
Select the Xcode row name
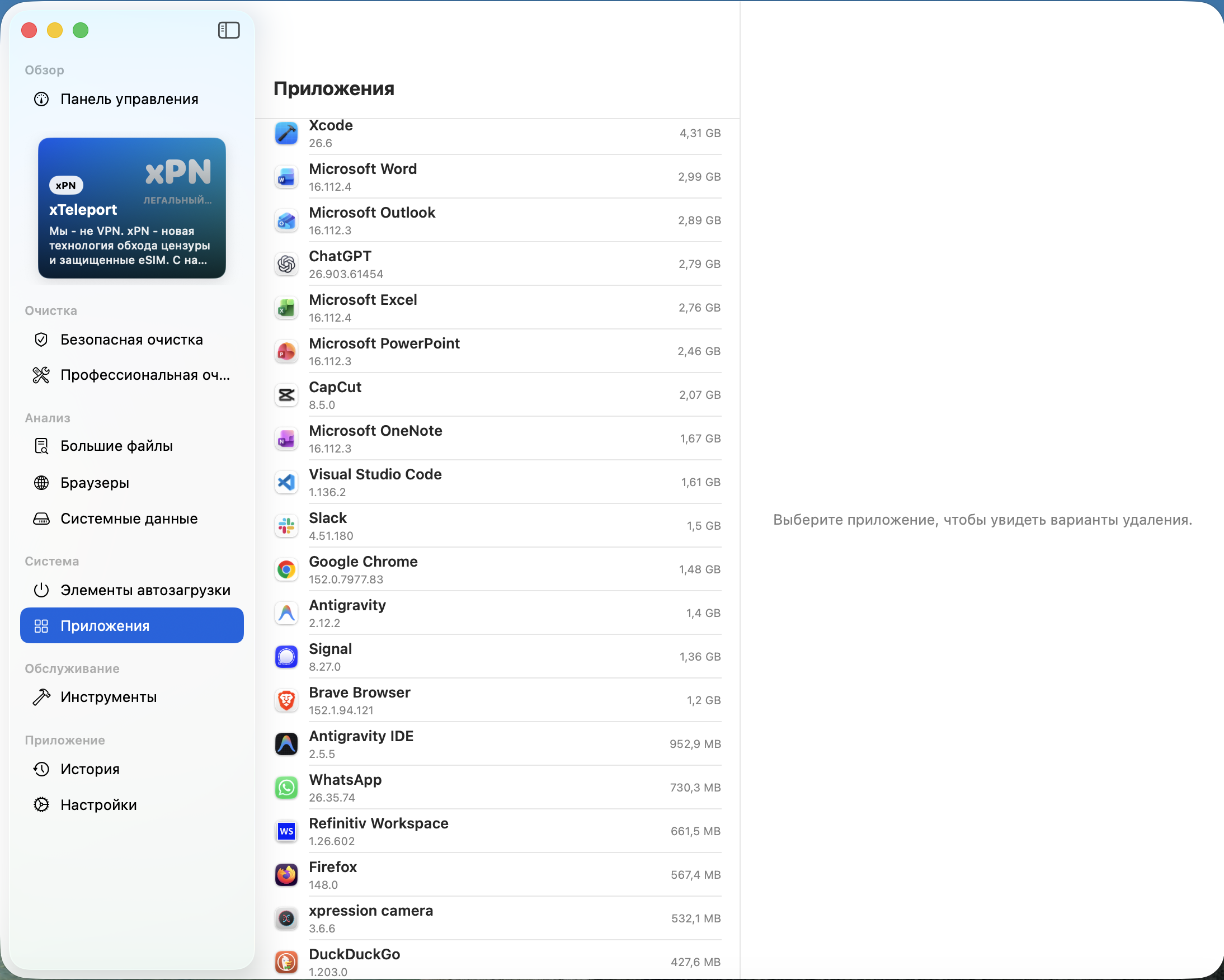coord(331,125)
